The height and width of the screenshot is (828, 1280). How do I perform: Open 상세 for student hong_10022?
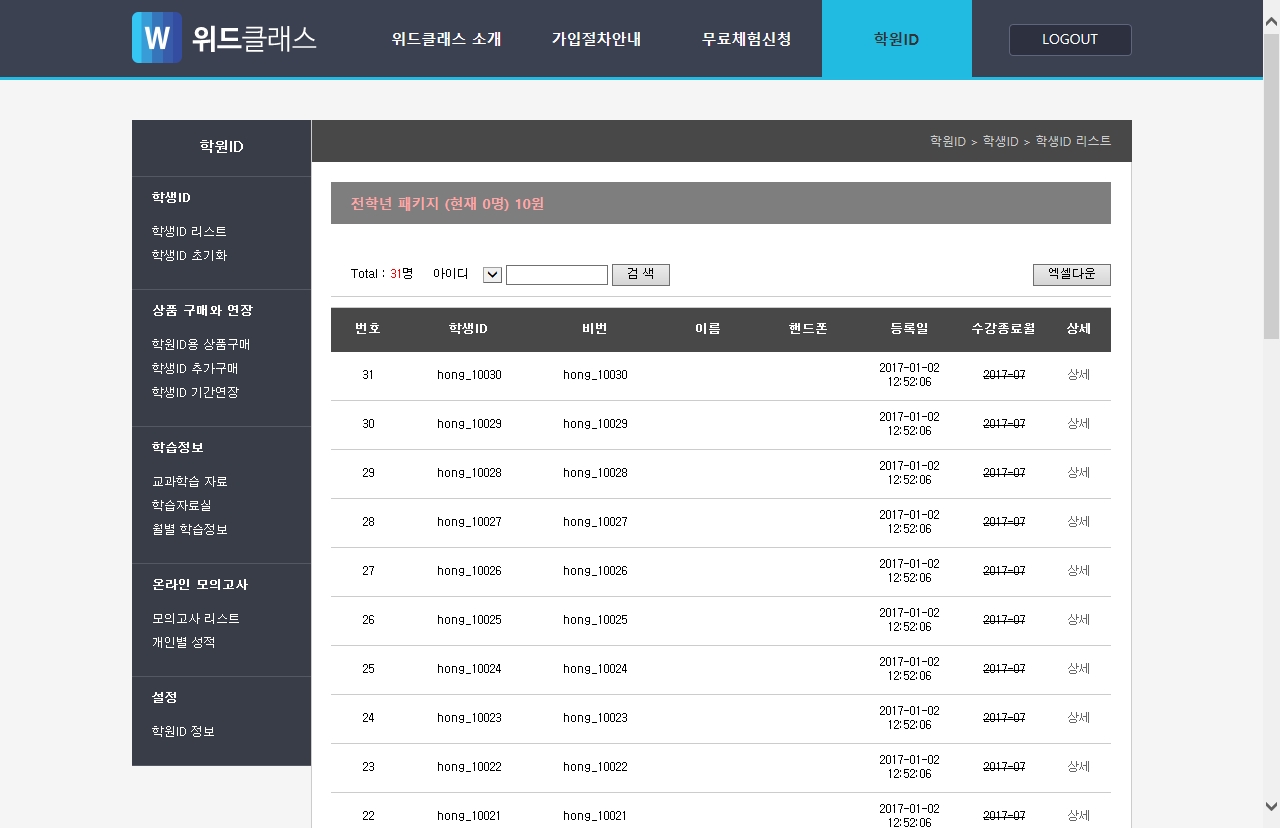[x=1078, y=767]
